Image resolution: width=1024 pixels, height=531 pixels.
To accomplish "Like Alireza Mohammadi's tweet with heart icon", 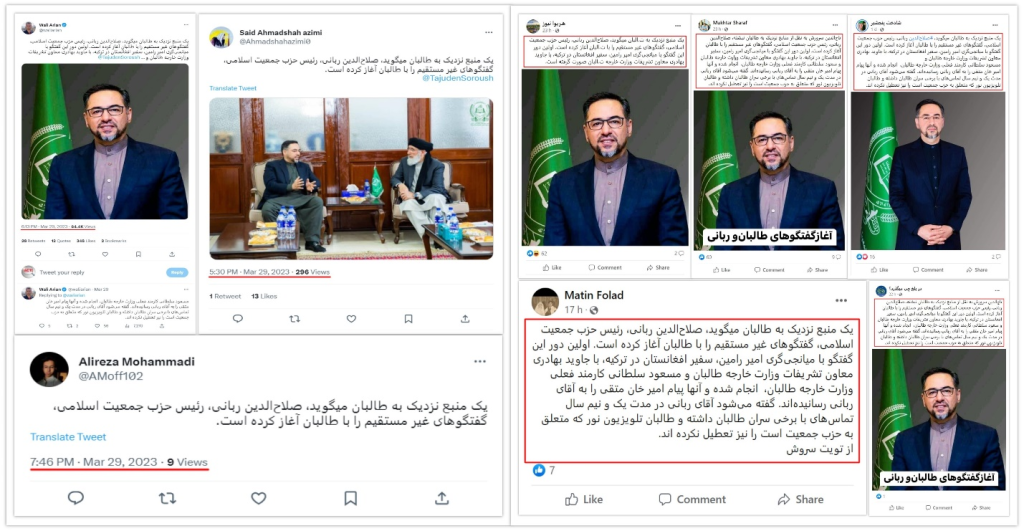I will click(x=259, y=498).
